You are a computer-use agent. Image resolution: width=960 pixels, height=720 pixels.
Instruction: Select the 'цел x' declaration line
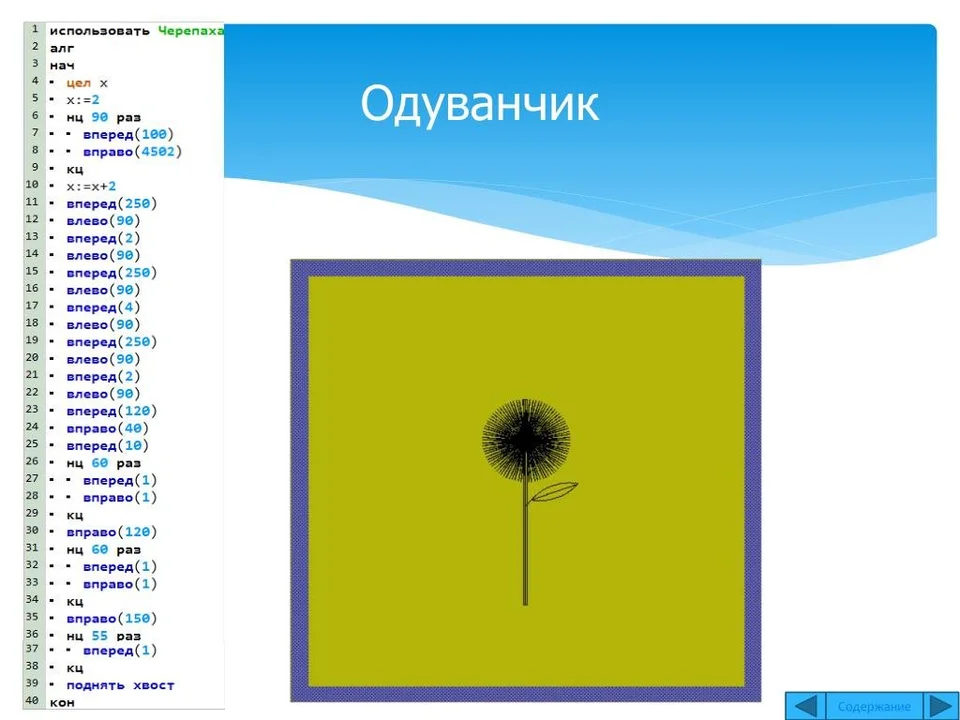coord(87,83)
